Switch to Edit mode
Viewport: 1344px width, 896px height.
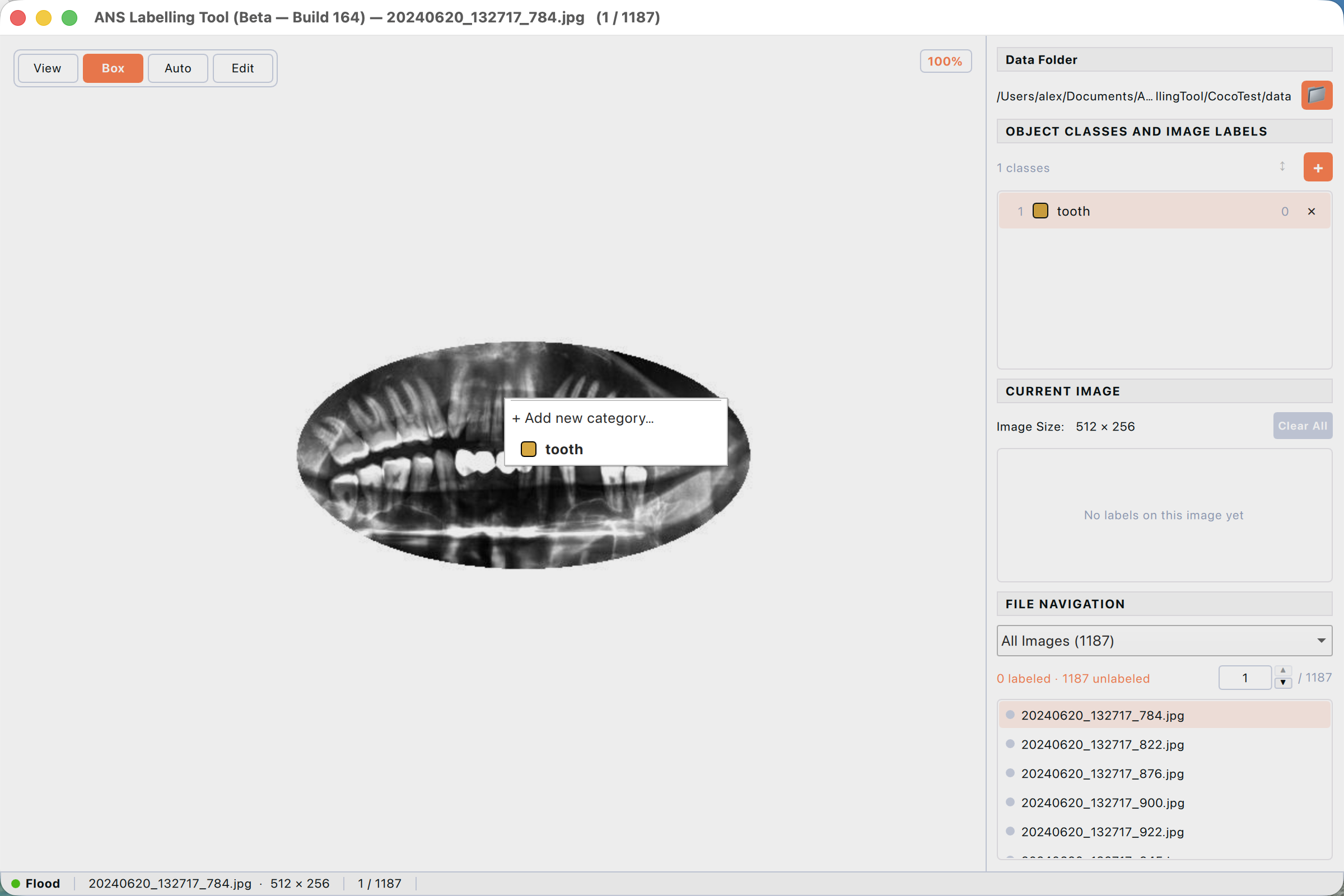[x=242, y=68]
